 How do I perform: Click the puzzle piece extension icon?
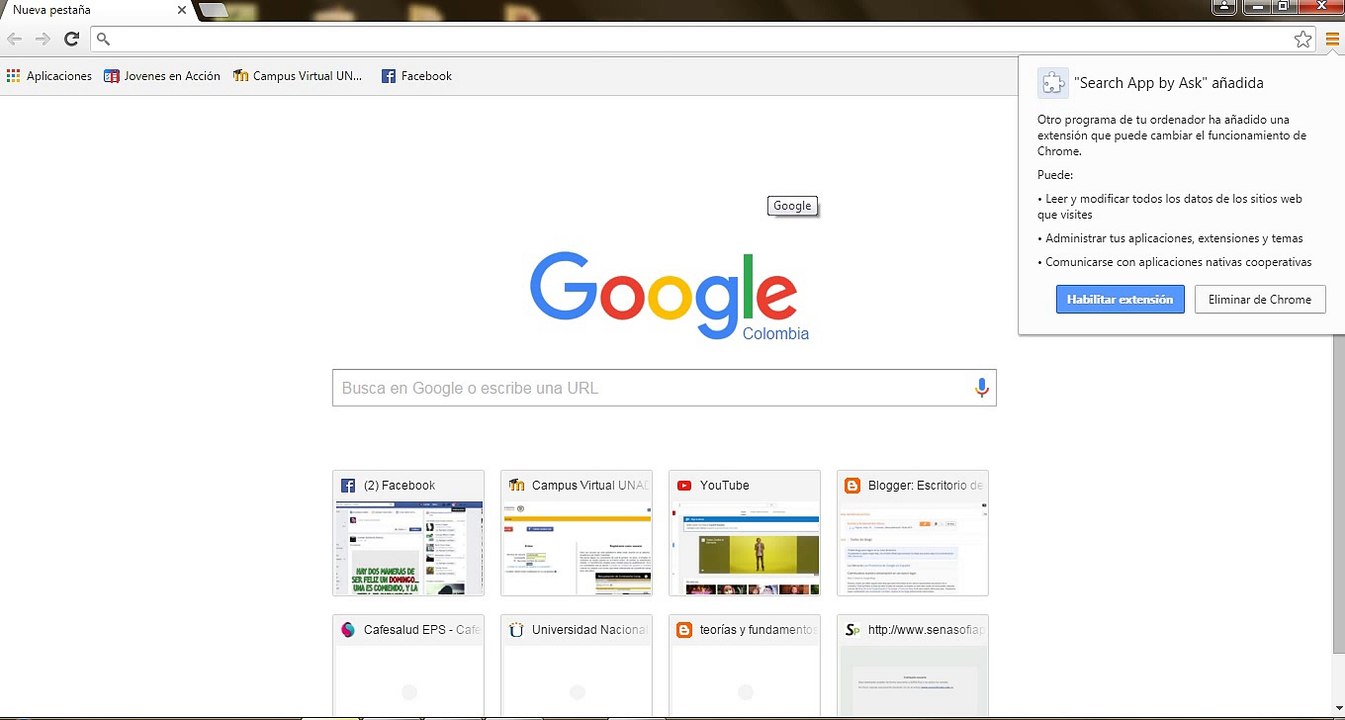click(x=1052, y=83)
